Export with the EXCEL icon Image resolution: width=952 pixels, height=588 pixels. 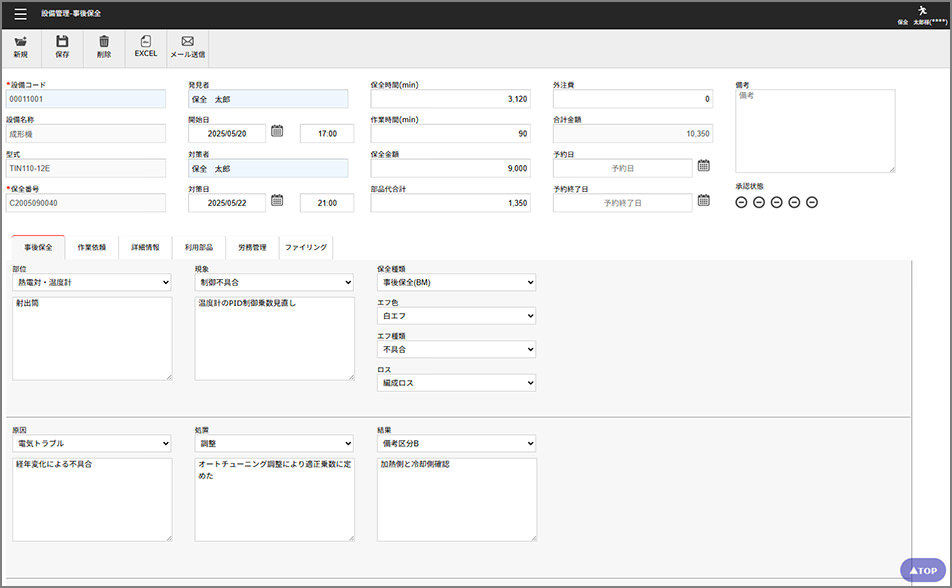(x=146, y=47)
